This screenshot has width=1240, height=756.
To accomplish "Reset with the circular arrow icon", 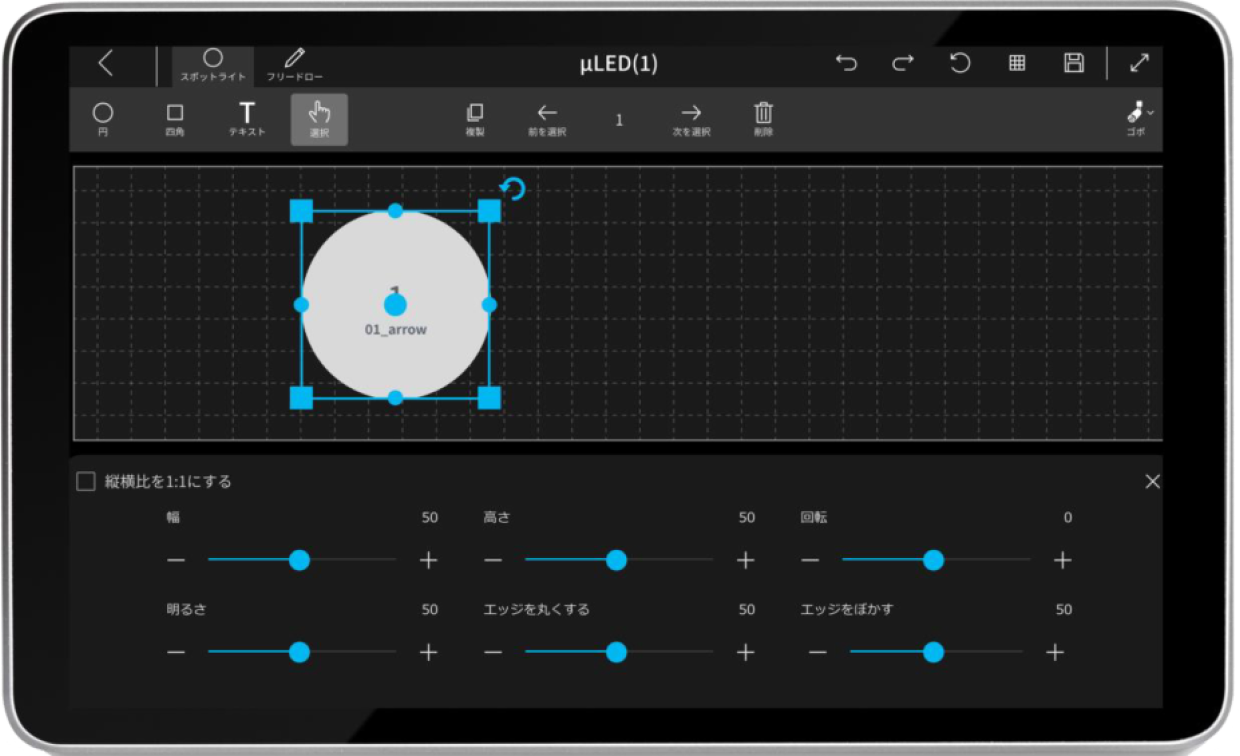I will click(x=960, y=64).
